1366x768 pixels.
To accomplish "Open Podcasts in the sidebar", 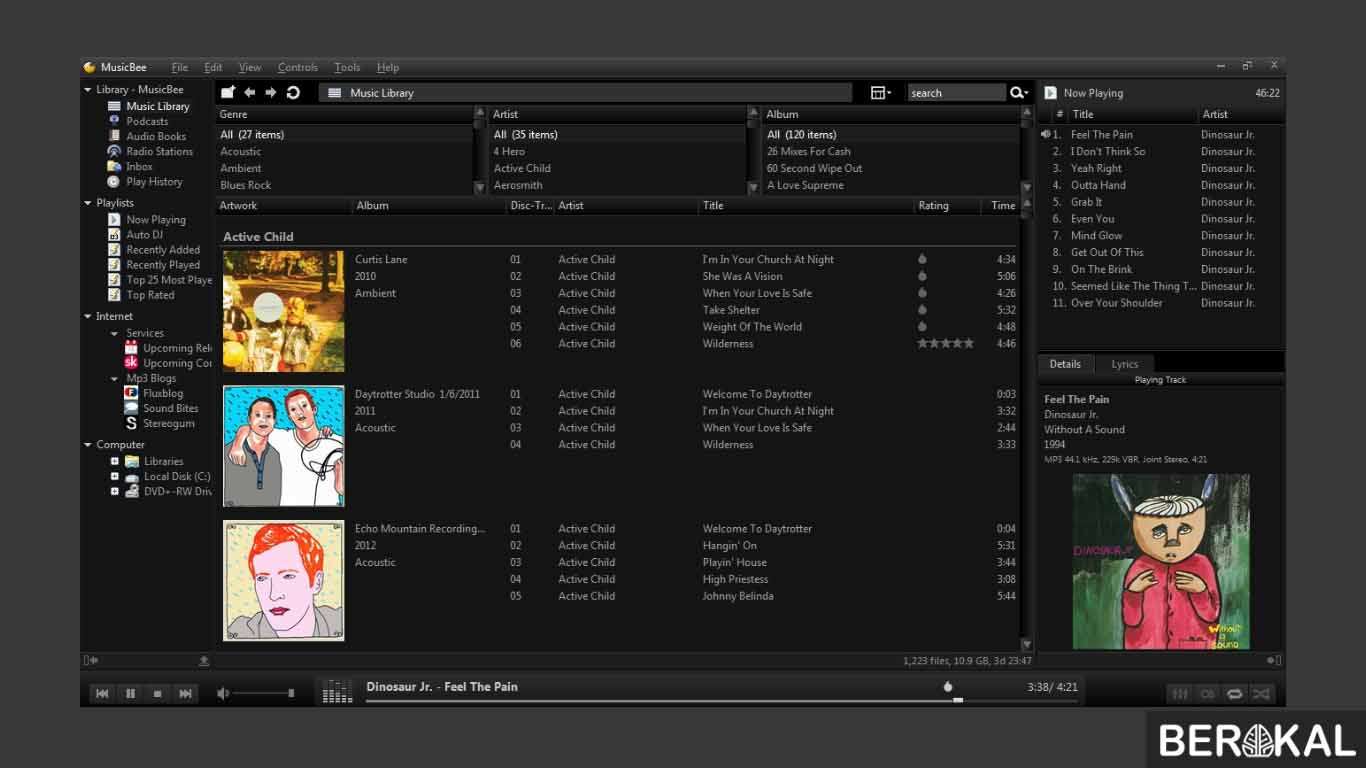I will (147, 121).
